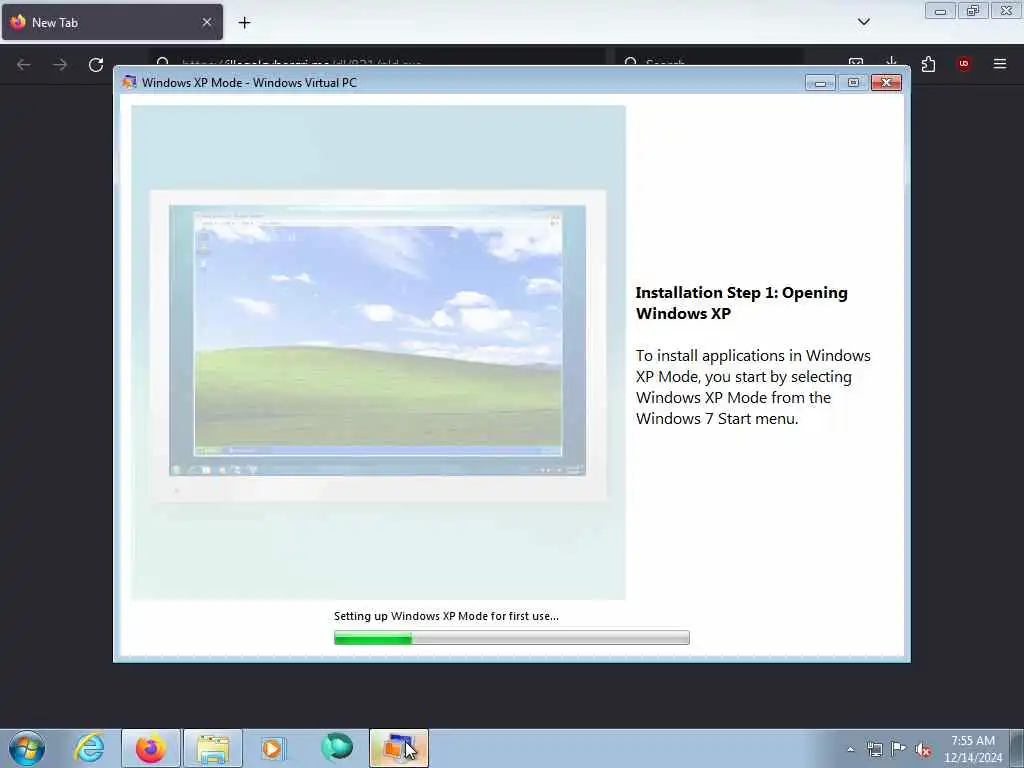Launch Internet Explorer from the taskbar
Image resolution: width=1024 pixels, height=768 pixels.
point(89,748)
